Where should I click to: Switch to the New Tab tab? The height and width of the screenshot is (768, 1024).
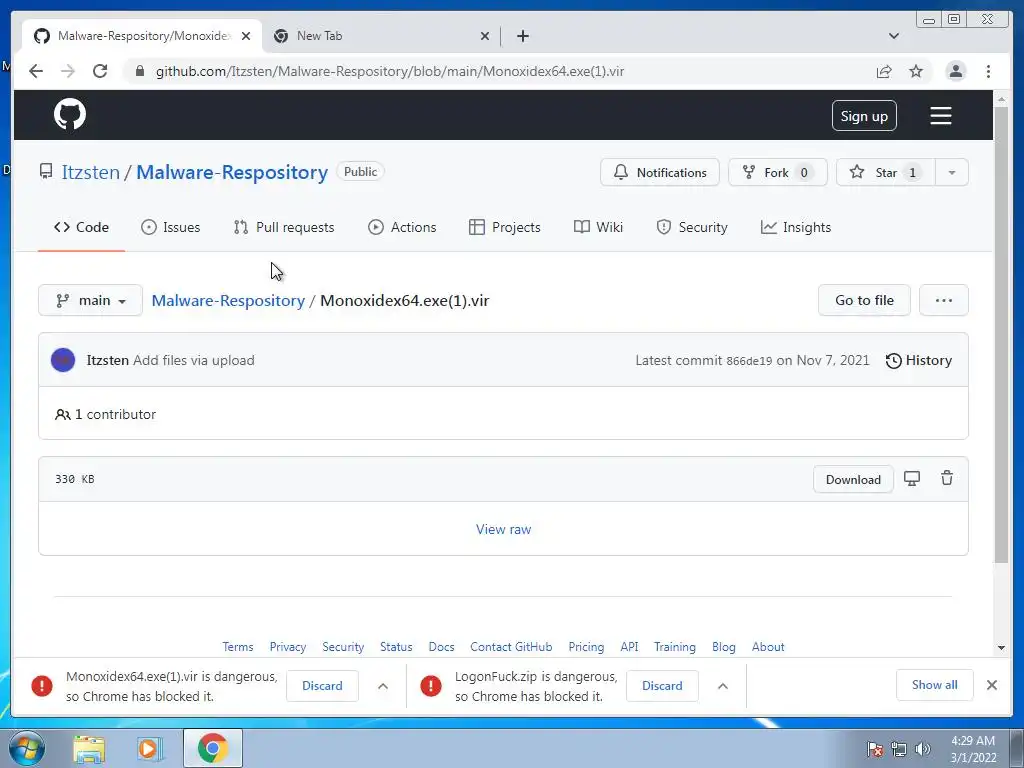coord(379,36)
